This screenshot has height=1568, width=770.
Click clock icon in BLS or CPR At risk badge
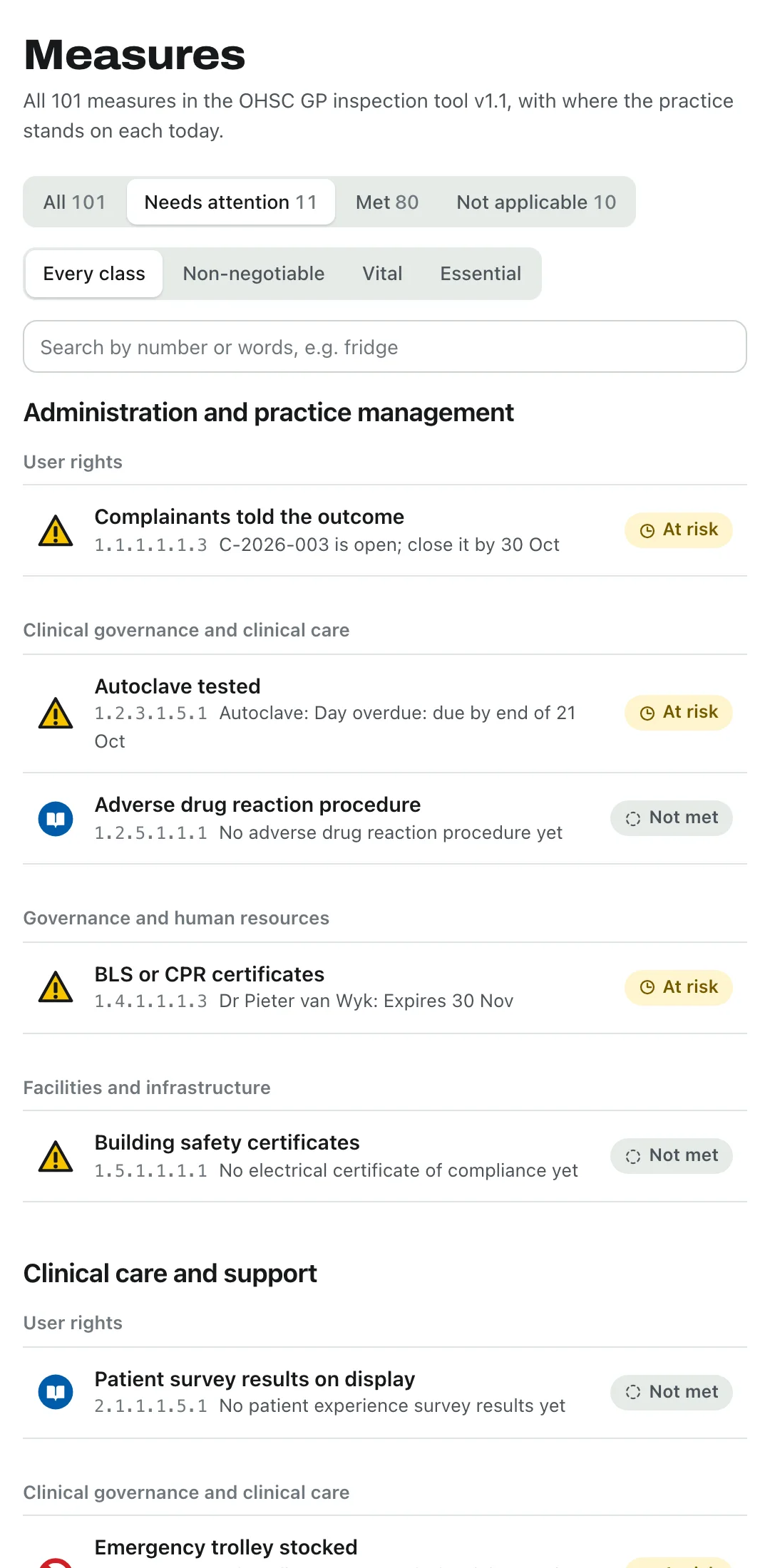[x=647, y=987]
